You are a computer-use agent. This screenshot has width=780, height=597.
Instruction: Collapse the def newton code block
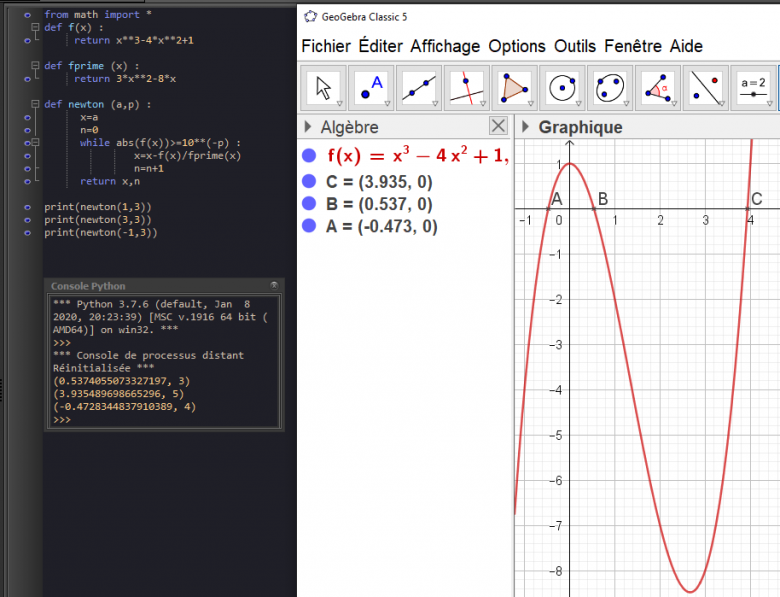pos(35,103)
